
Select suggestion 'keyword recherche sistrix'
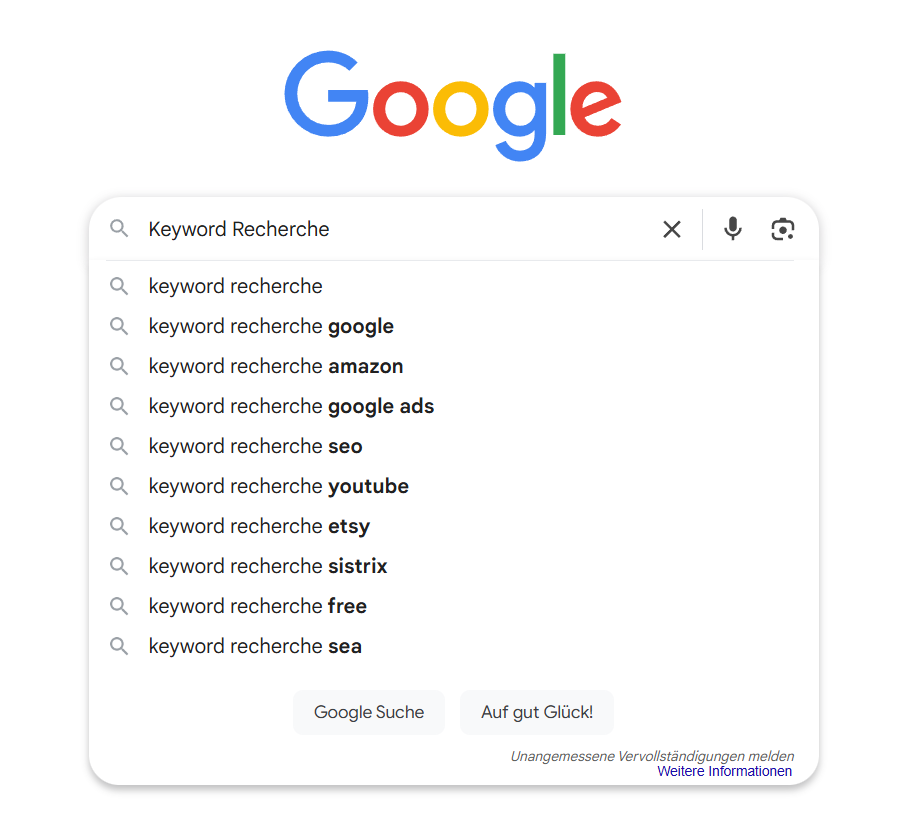tap(267, 566)
